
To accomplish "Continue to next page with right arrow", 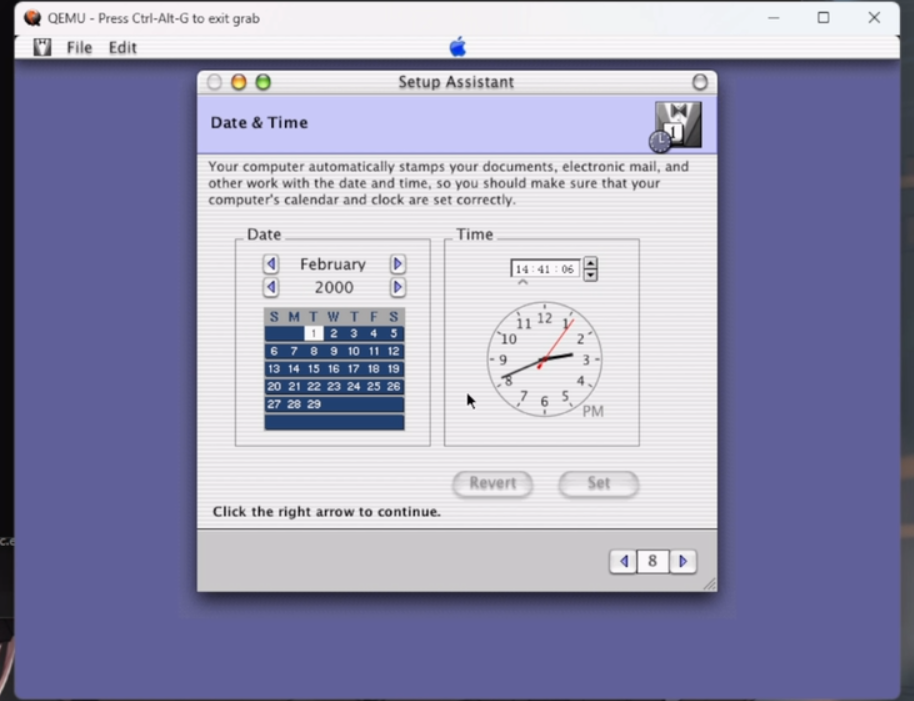I will coord(683,562).
